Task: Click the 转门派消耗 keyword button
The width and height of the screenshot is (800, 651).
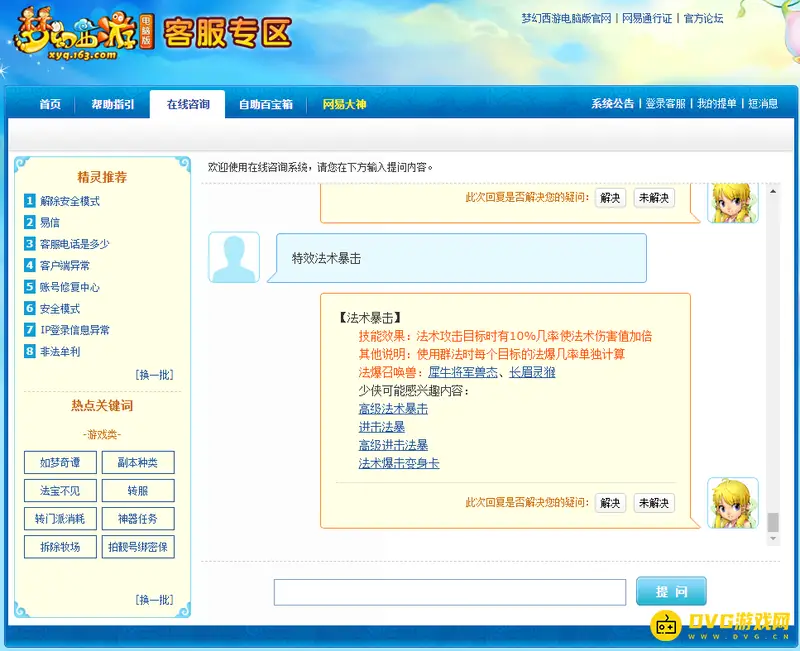Action: 60,519
